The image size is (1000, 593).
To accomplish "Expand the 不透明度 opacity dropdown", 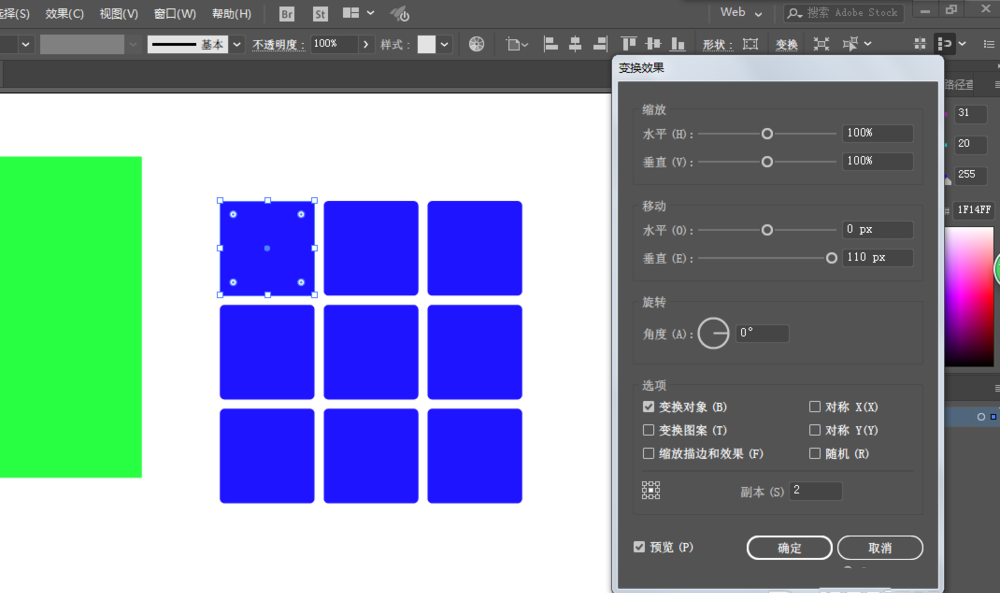I will (365, 44).
